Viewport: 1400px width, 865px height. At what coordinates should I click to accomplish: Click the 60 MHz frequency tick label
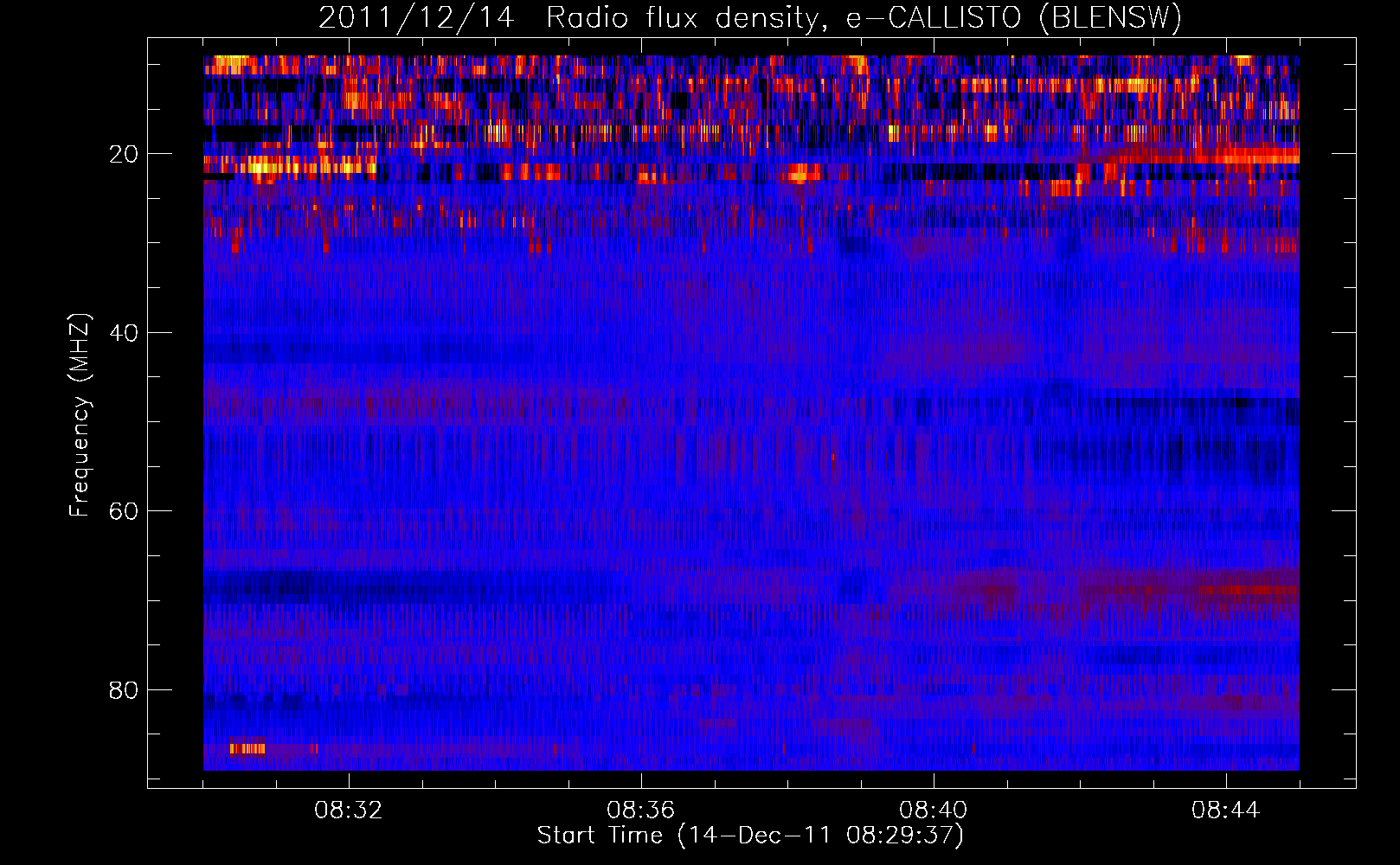click(x=124, y=511)
